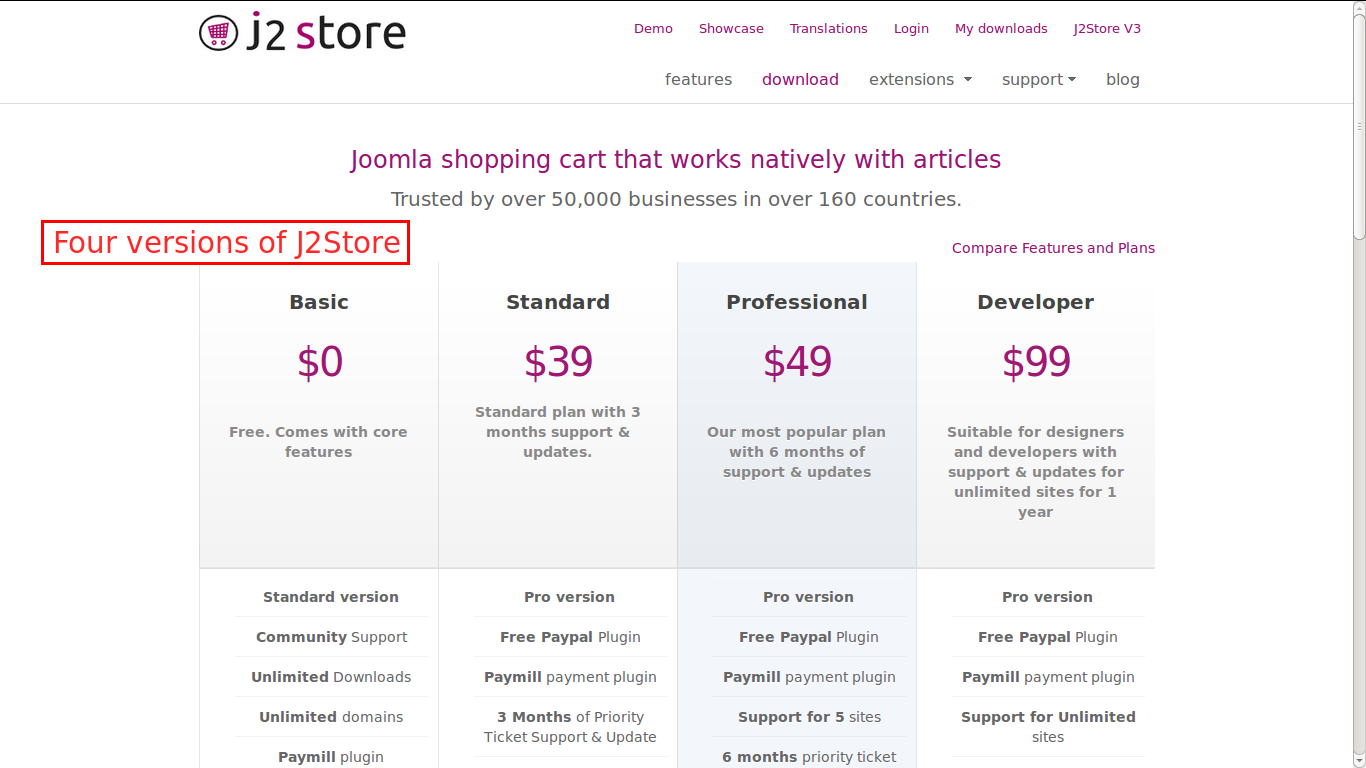Click the $0 price
Viewport: 1366px width, 768px height.
320,362
